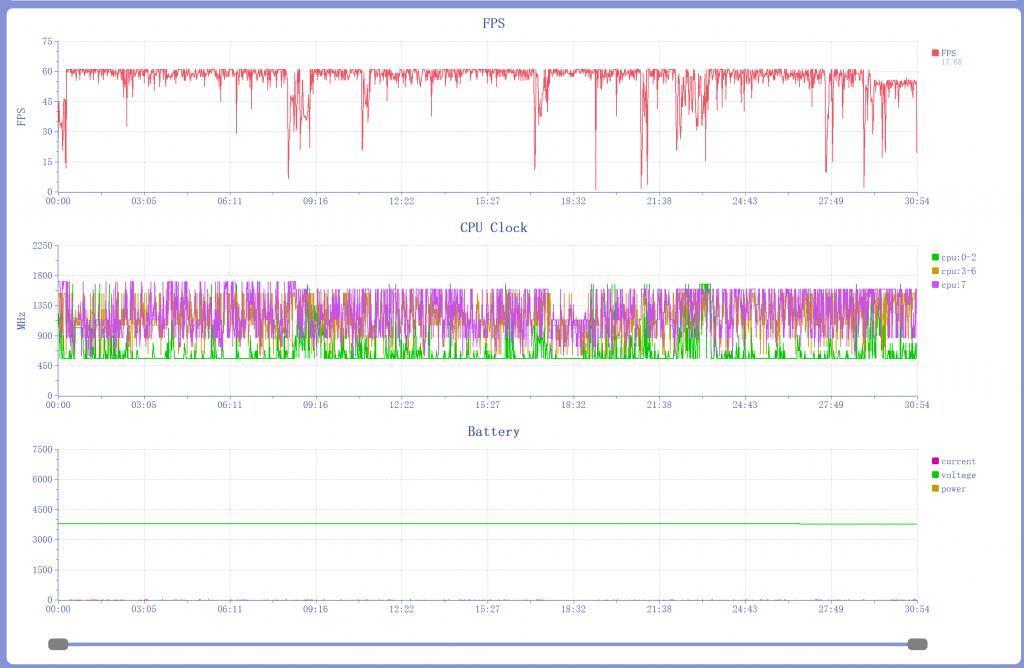Click the right handle of range slider
The height and width of the screenshot is (668, 1024).
coord(917,644)
